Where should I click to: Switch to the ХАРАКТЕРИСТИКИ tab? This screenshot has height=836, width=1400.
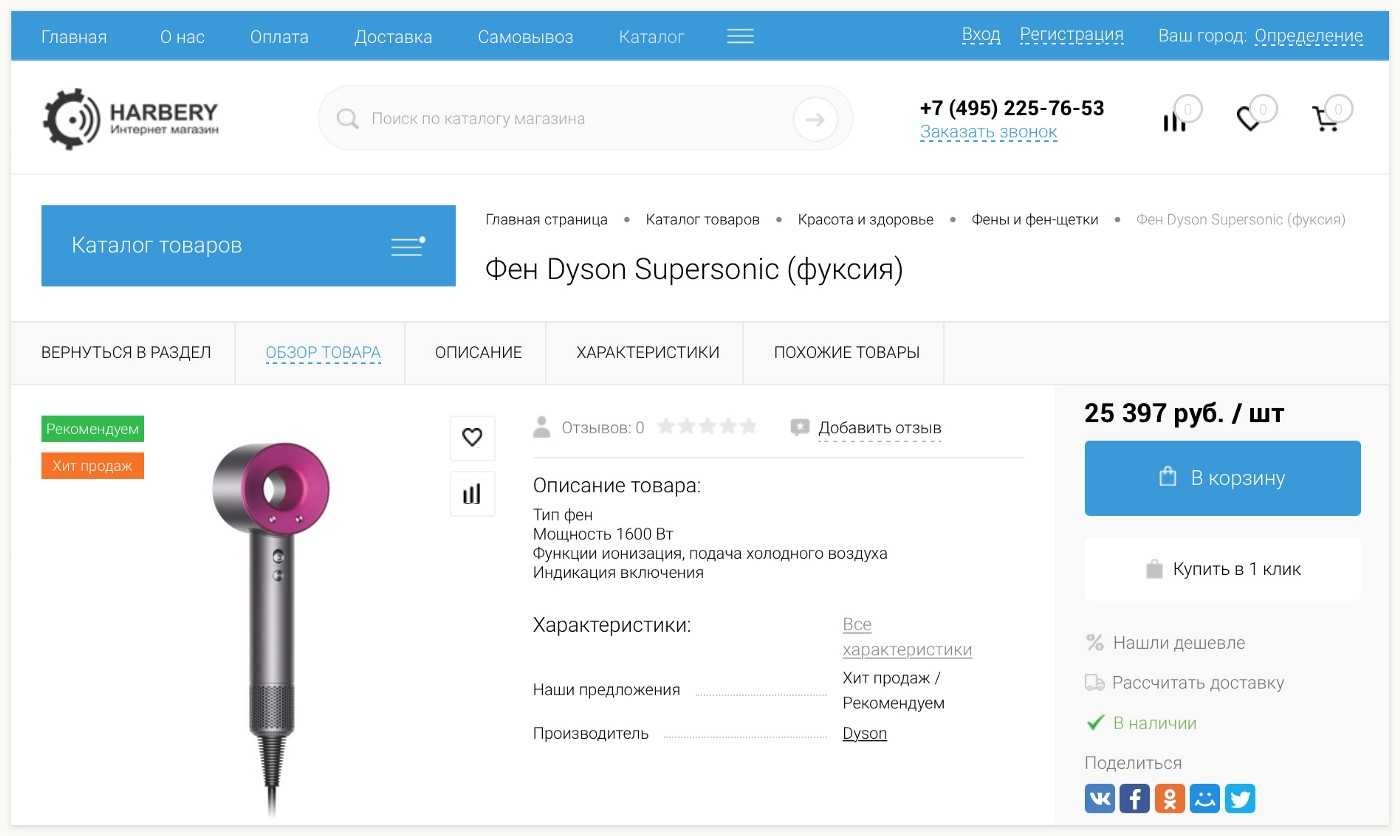pyautogui.click(x=648, y=352)
